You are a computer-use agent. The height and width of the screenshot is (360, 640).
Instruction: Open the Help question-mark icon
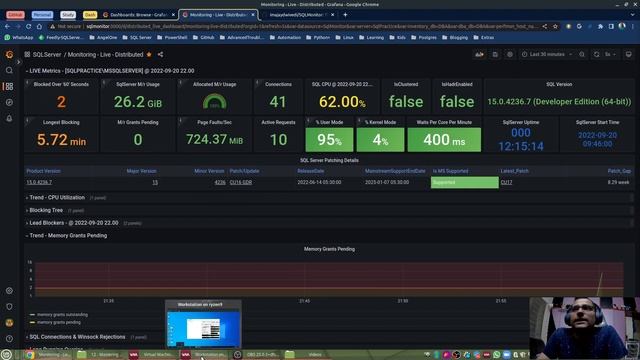point(9,338)
